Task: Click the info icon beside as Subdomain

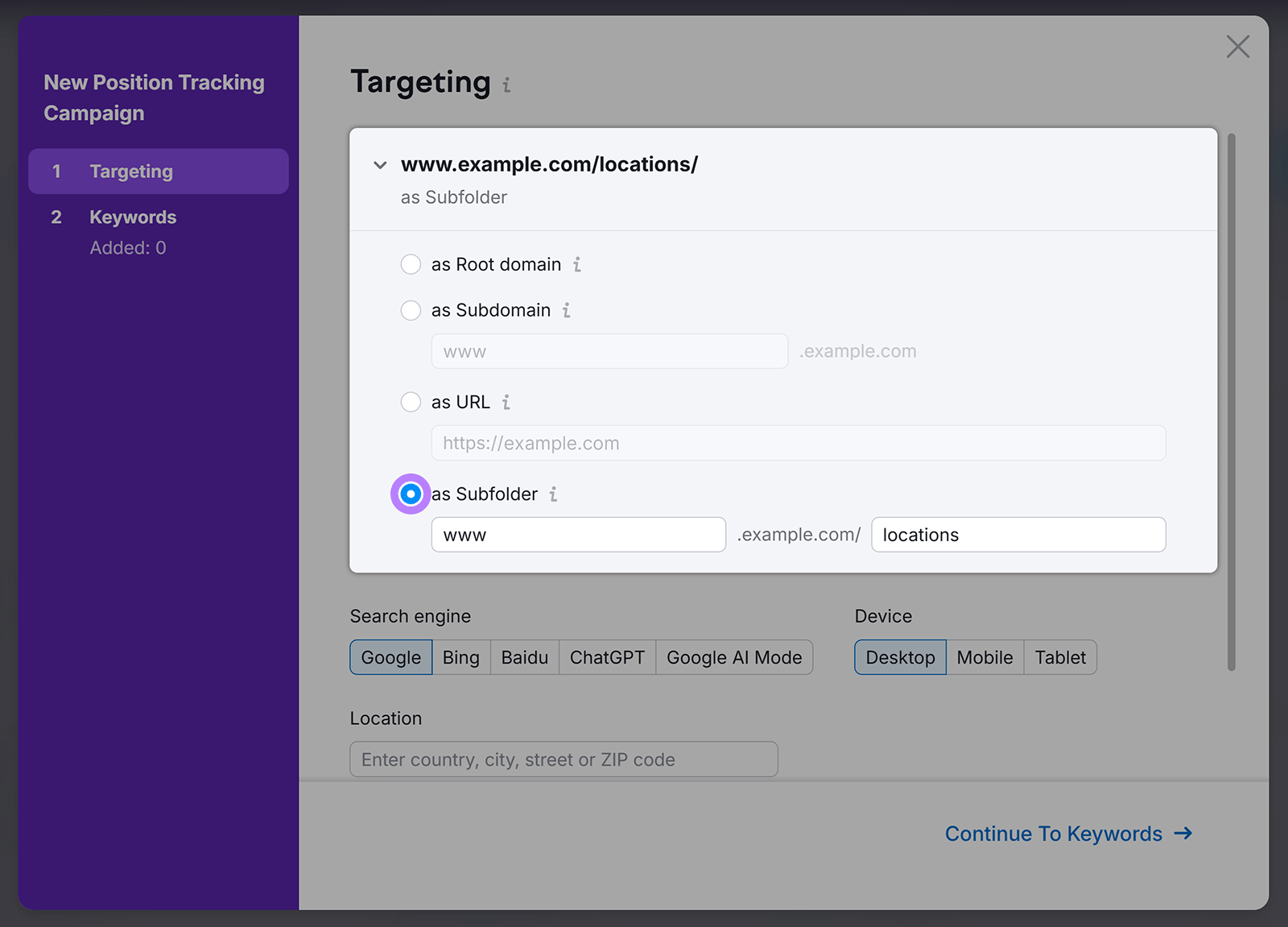Action: pyautogui.click(x=567, y=311)
